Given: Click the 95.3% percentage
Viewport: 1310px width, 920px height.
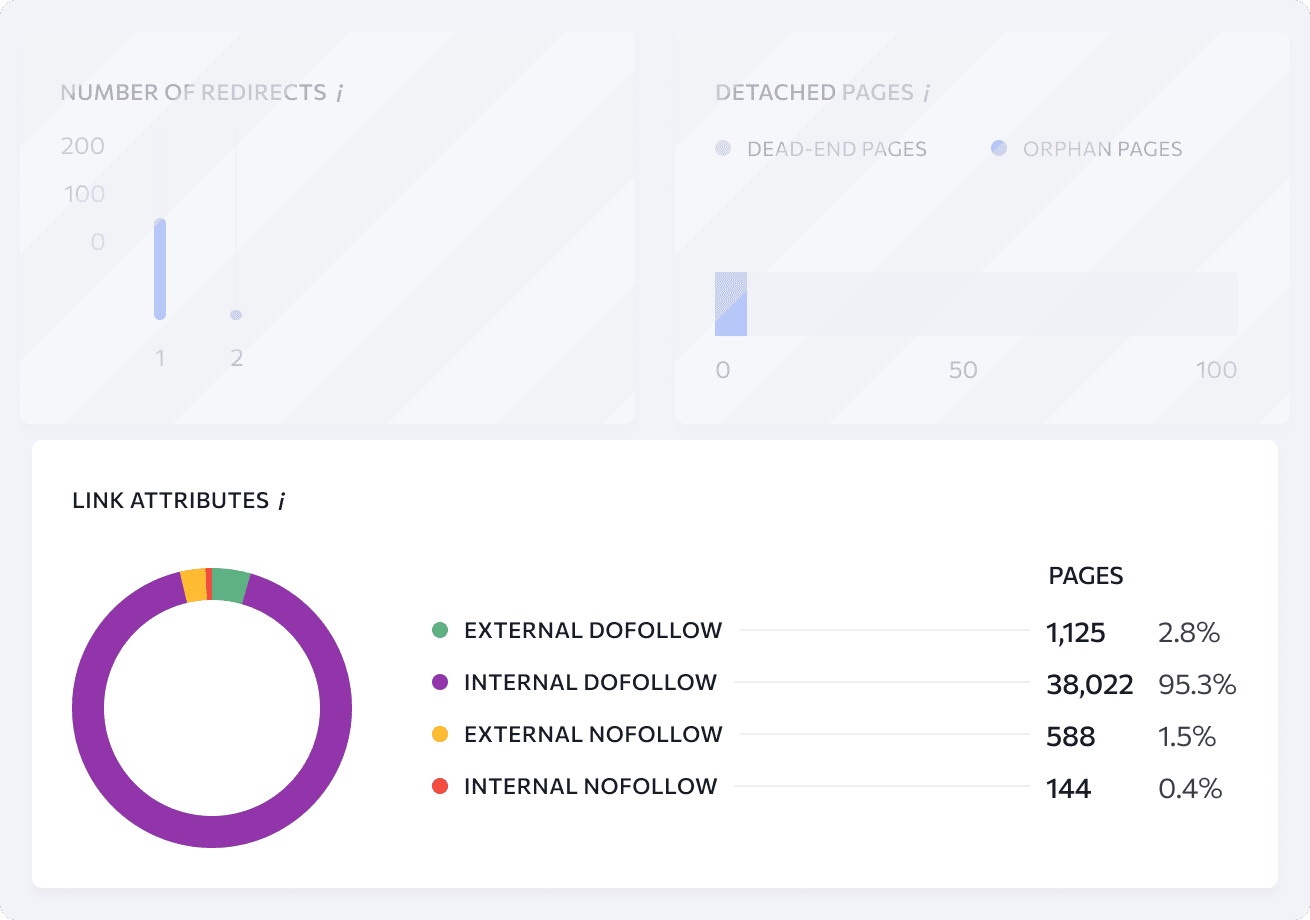Looking at the screenshot, I should tap(1197, 685).
